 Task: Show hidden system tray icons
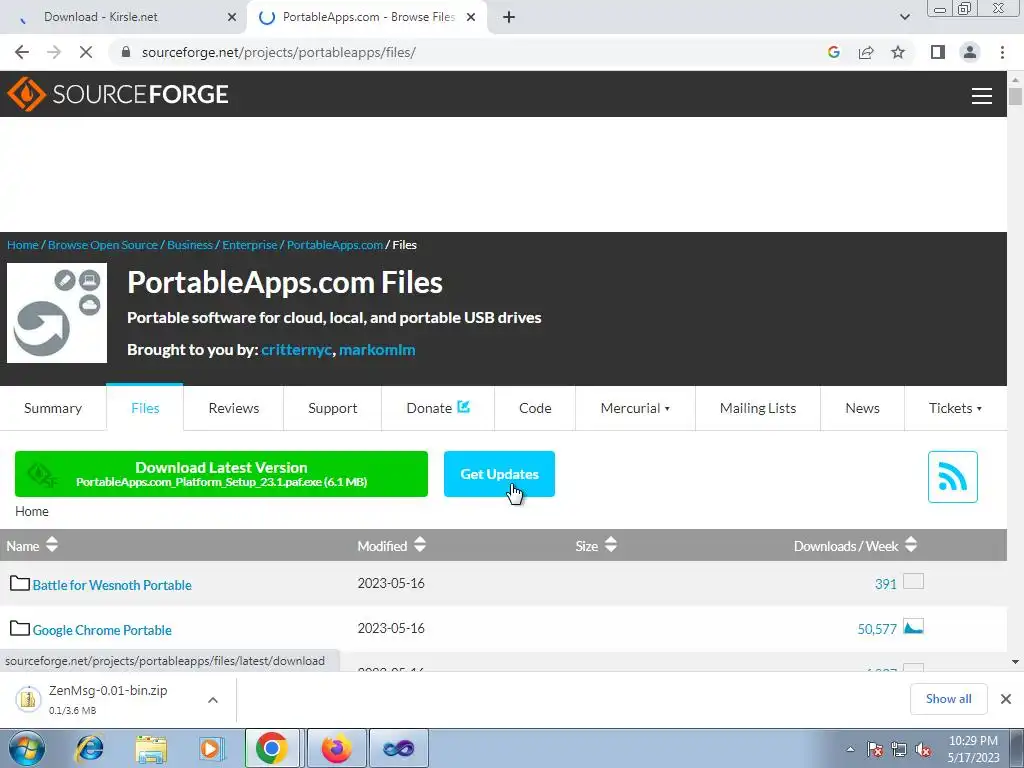click(850, 750)
